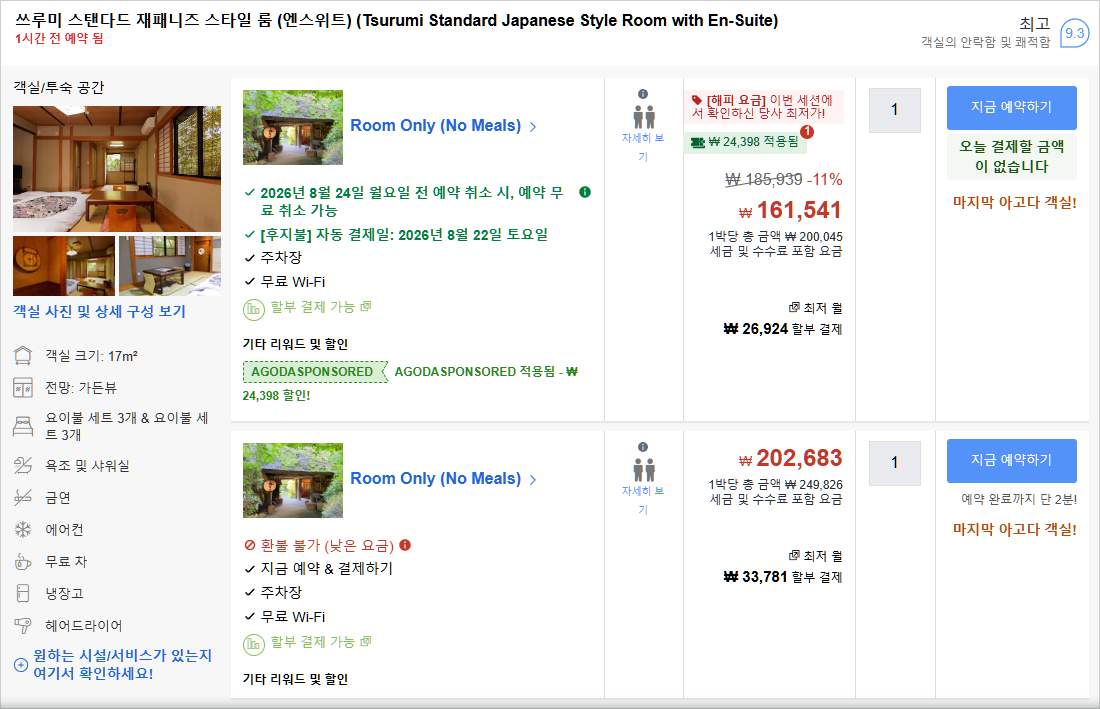This screenshot has width=1100, height=709.
Task: Click 지금 예약하기 button for 161,541 rate
Action: click(x=1011, y=107)
